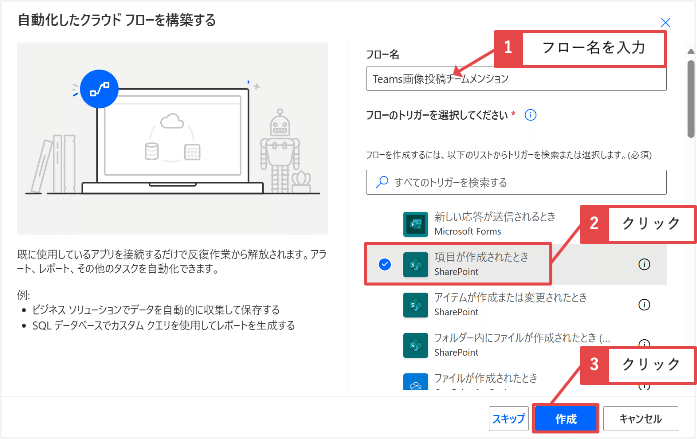Click OneDrive icon for ファイルが作成されたとき
The image size is (697, 439).
[x=415, y=382]
